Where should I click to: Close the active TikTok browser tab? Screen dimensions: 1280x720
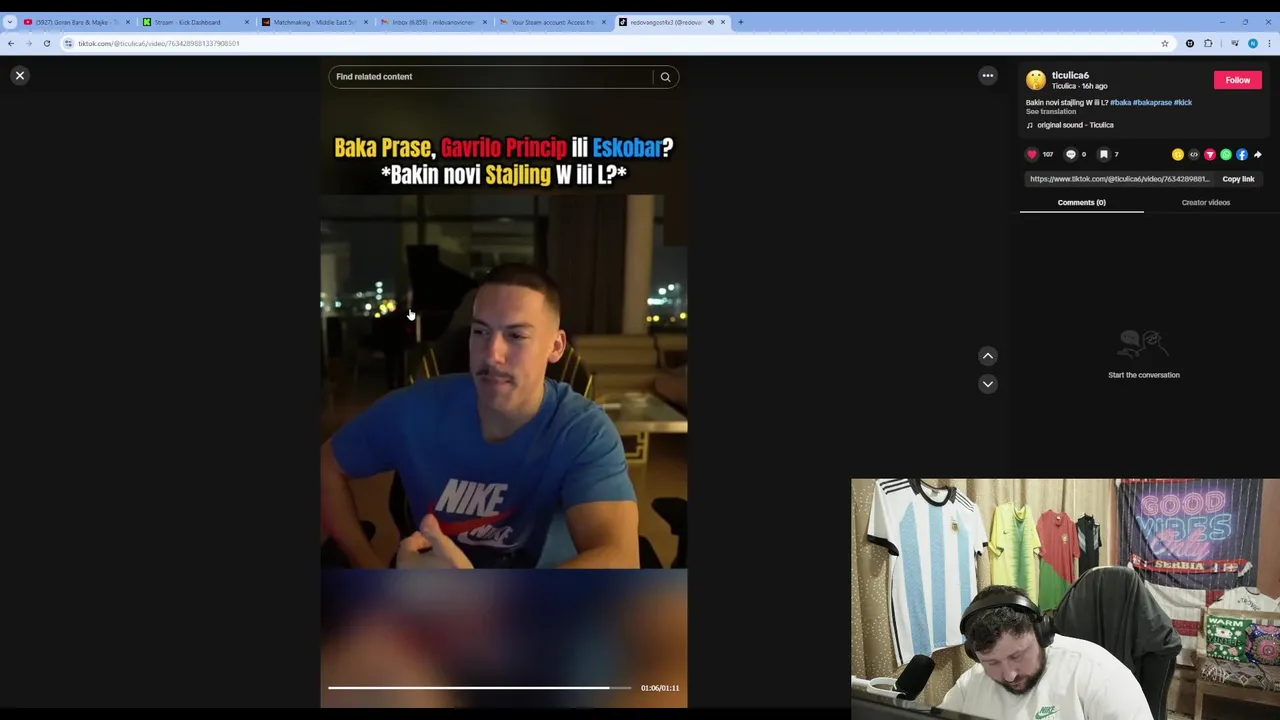pos(722,22)
